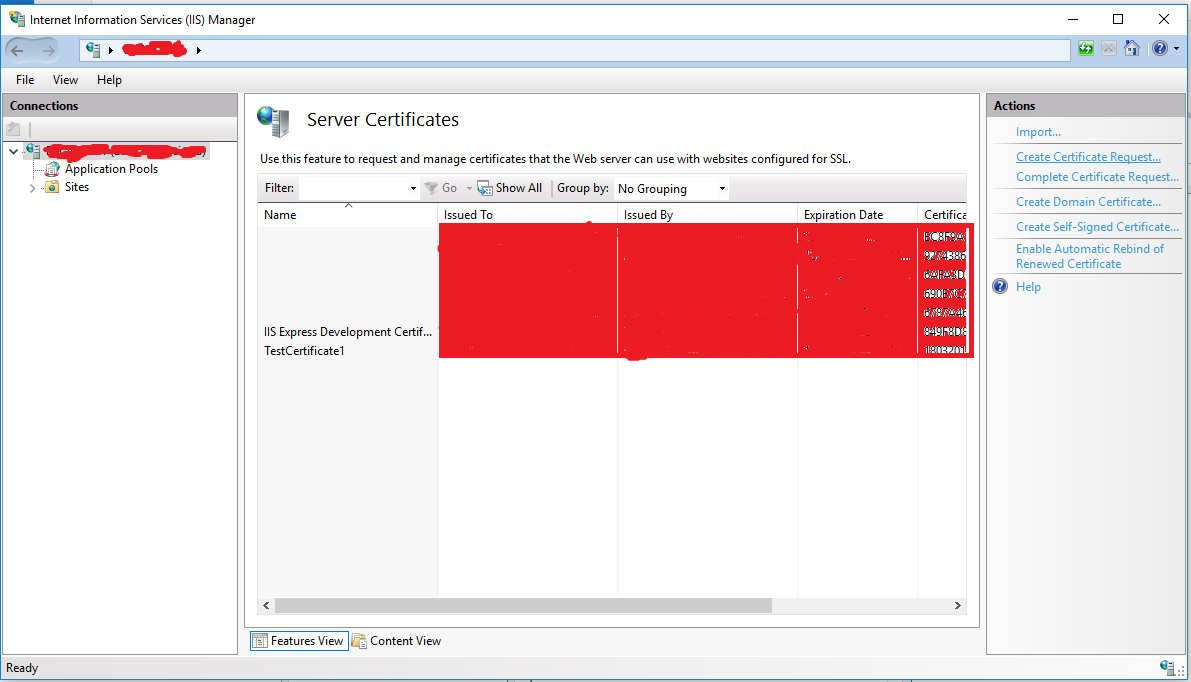
Task: Click the Home icon in top toolbar
Action: click(x=1132, y=48)
